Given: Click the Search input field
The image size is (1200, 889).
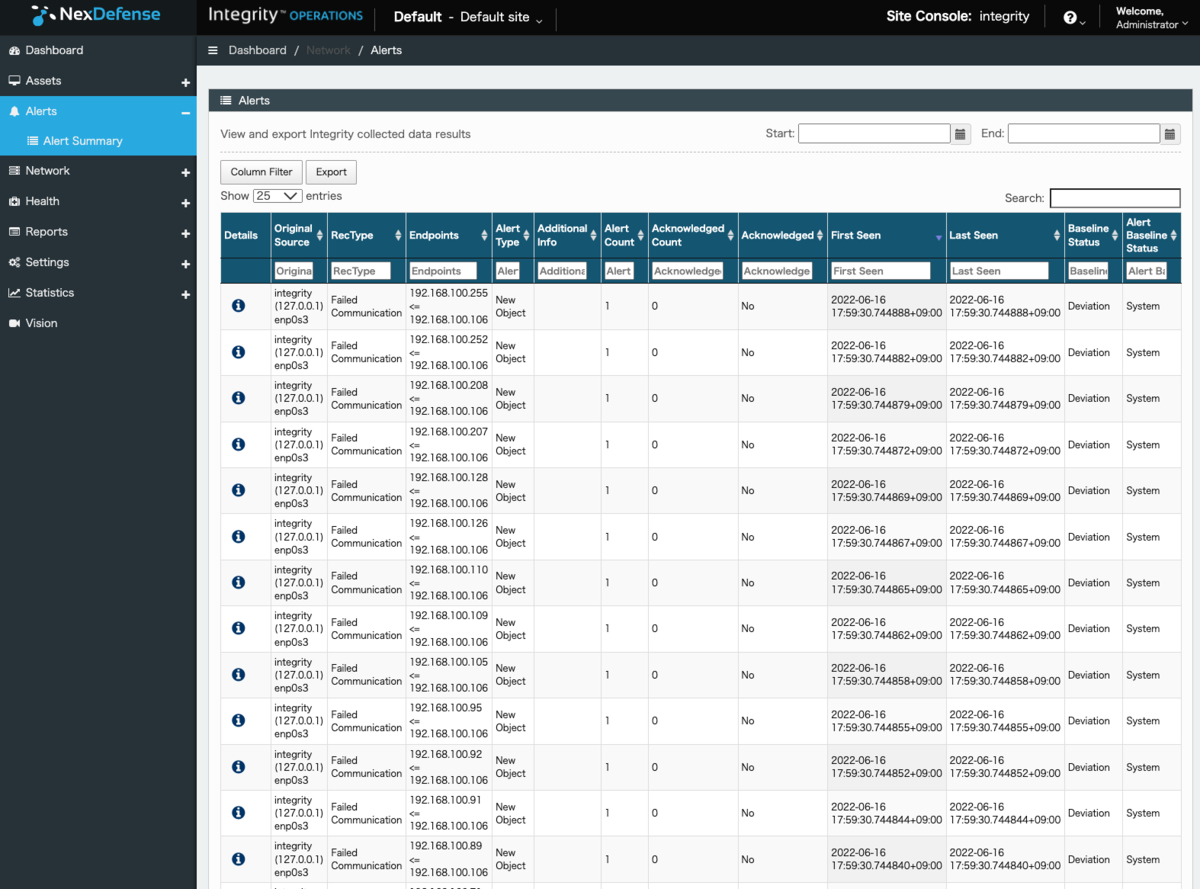Looking at the screenshot, I should point(1114,198).
